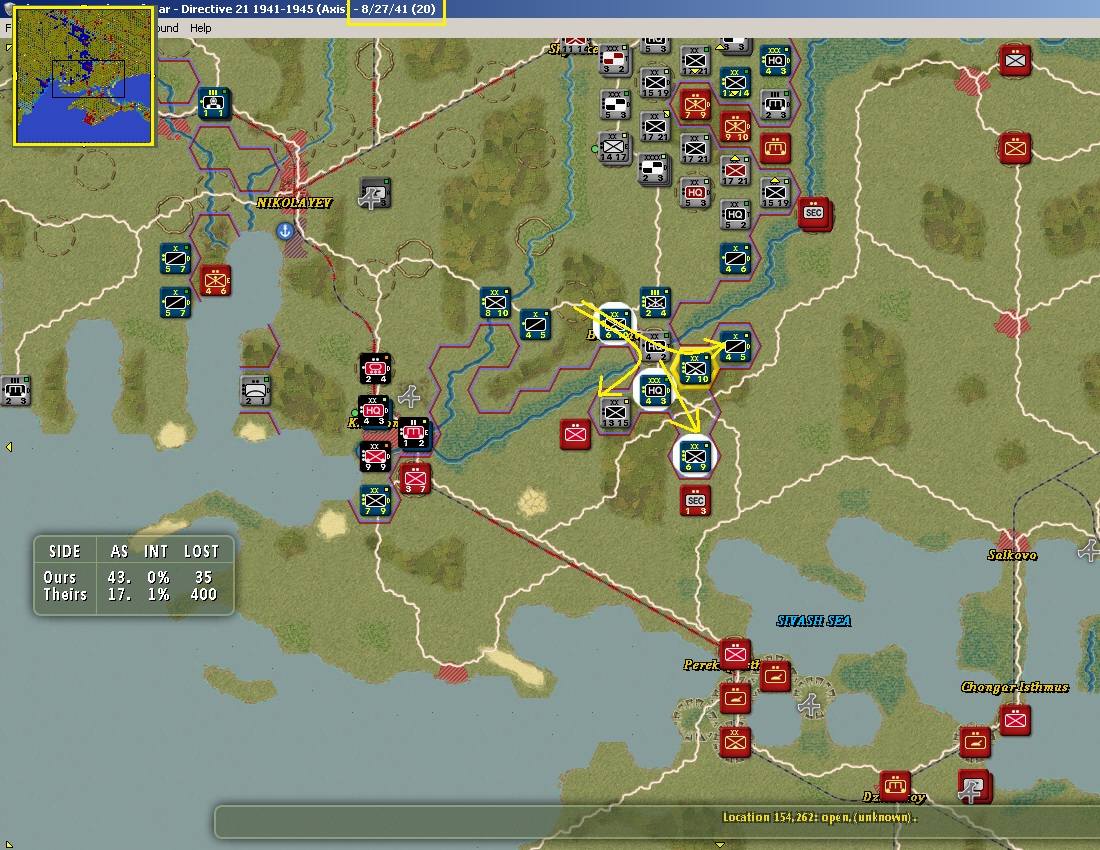Click the Nikolayev port anchor icon
Viewport: 1100px width, 850px height.
[x=285, y=231]
